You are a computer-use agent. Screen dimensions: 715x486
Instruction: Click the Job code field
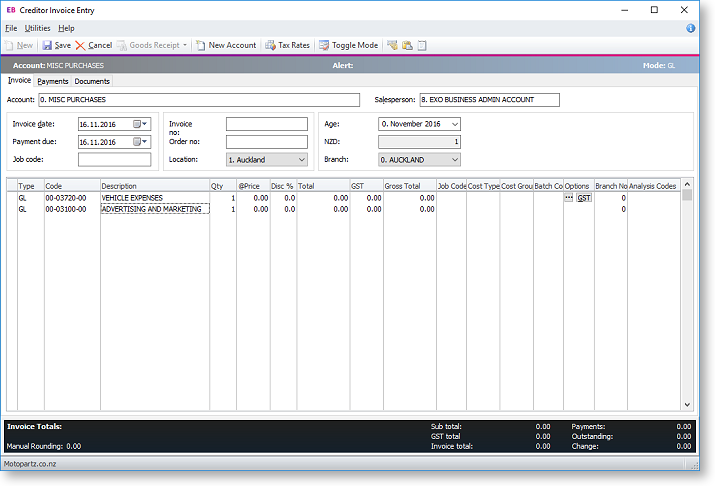(114, 160)
